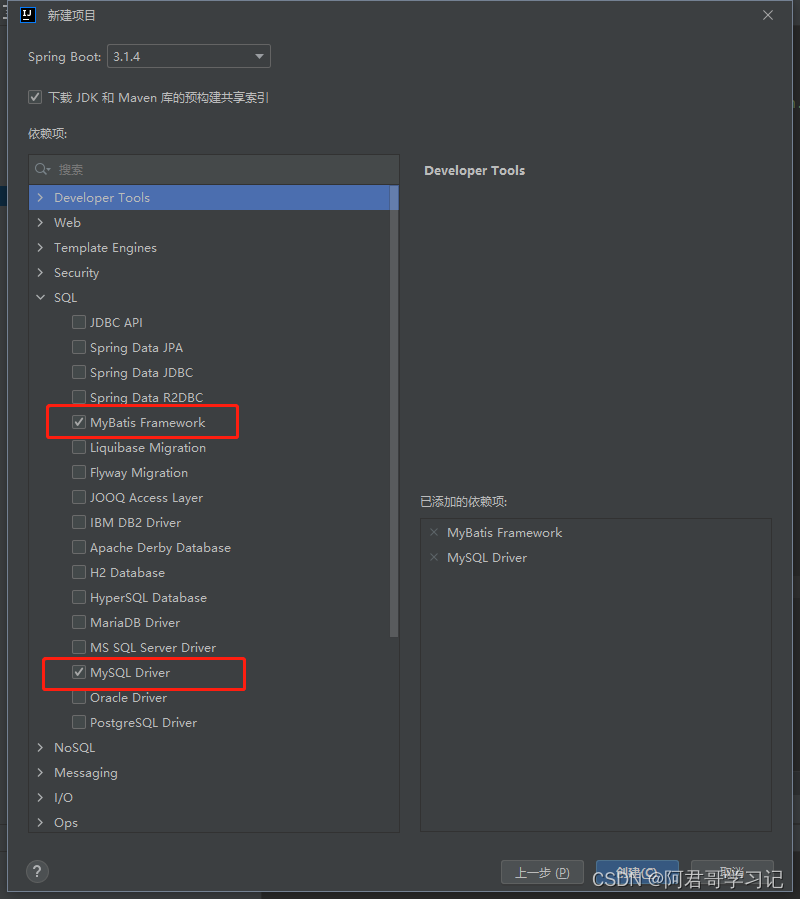Tick the Spring Data JDBC checkbox
The image size is (800, 899).
(x=79, y=372)
